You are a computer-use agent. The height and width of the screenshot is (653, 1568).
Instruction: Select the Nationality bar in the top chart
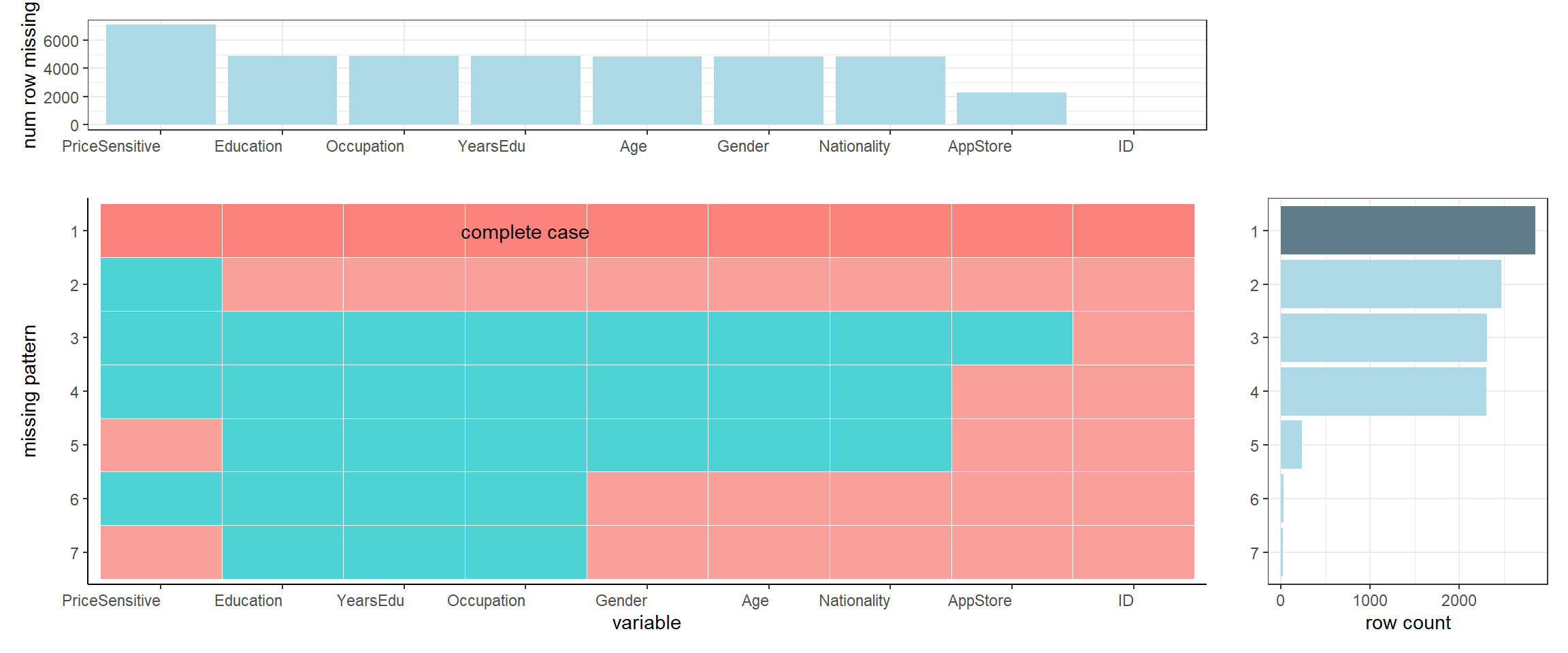890,90
